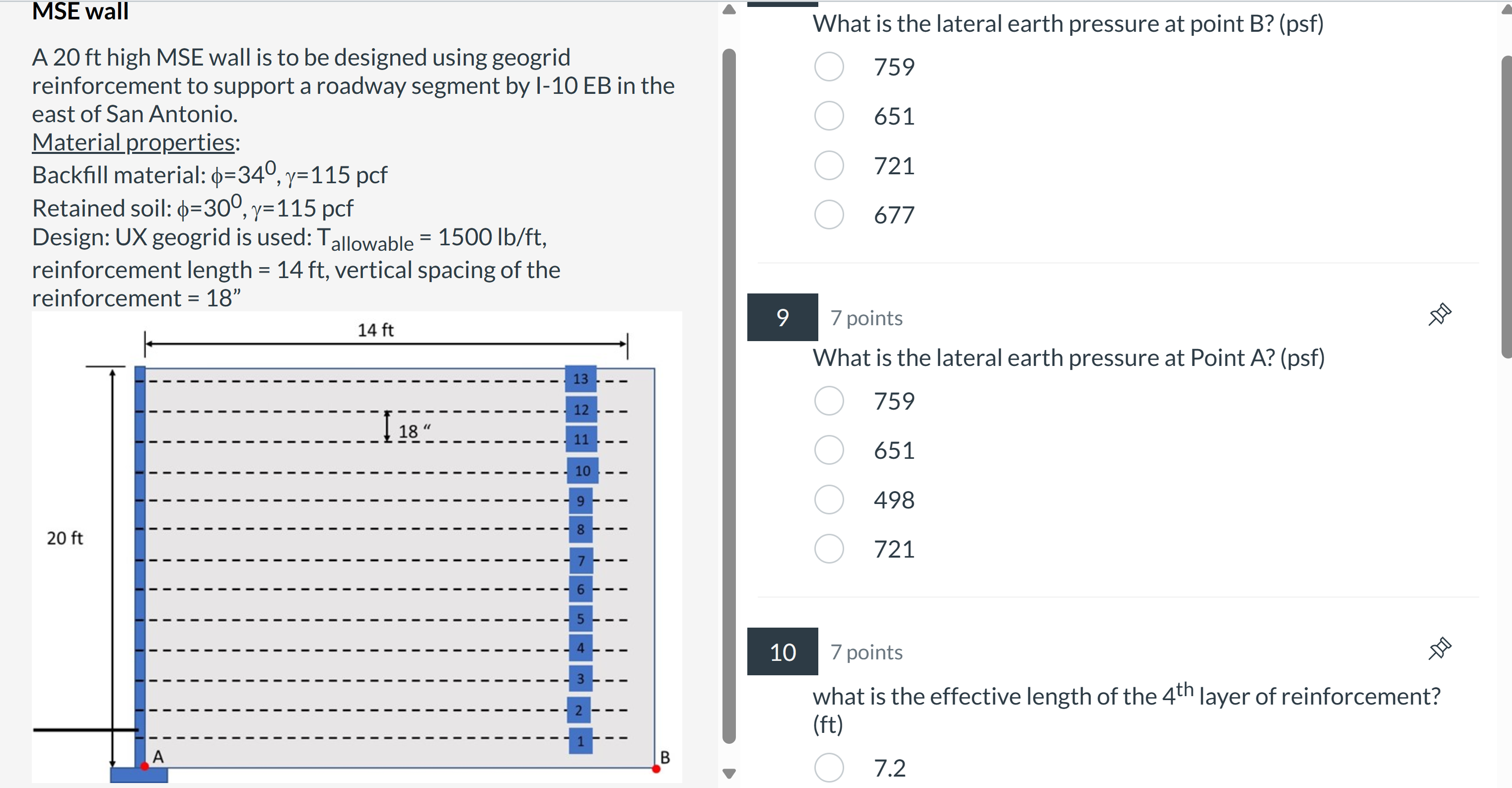The image size is (1512, 788).
Task: Click the question 10 number badge
Action: tap(783, 652)
